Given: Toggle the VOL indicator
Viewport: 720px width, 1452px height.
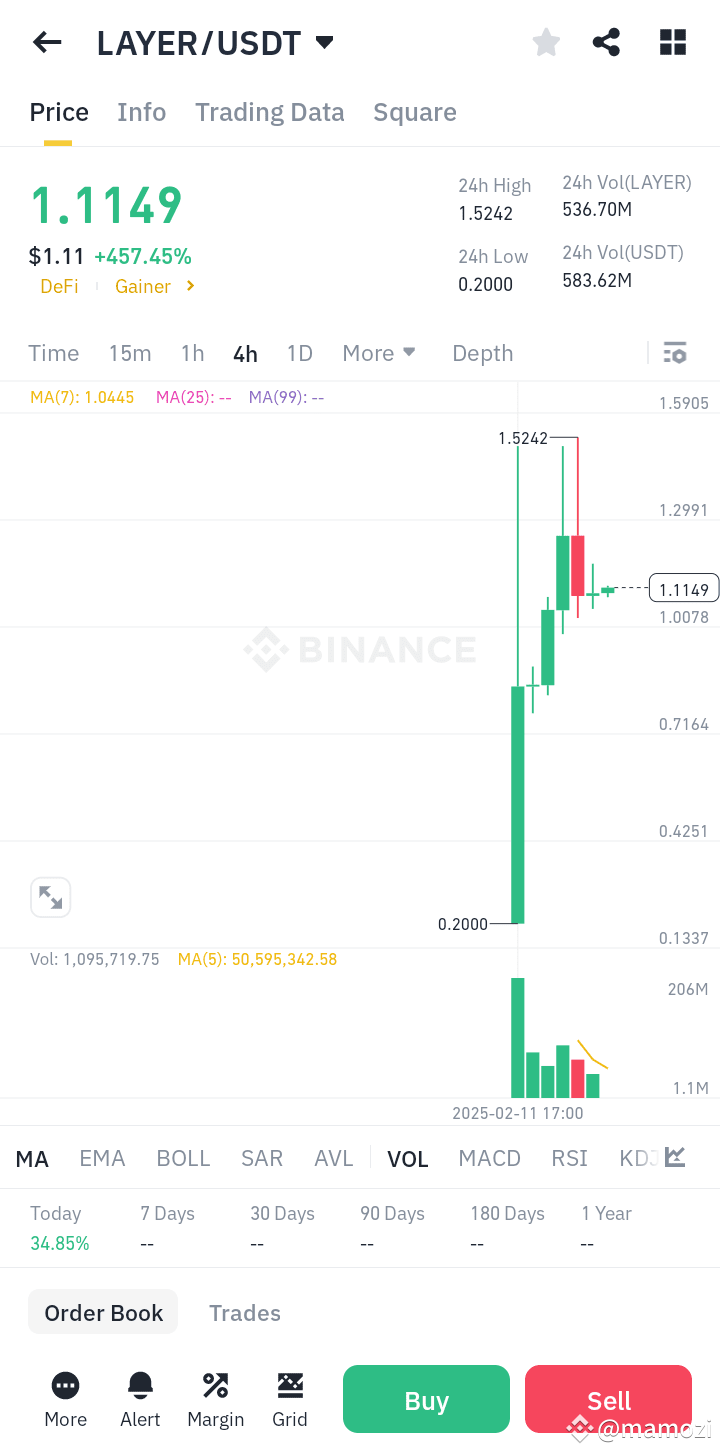Looking at the screenshot, I should tap(408, 1158).
